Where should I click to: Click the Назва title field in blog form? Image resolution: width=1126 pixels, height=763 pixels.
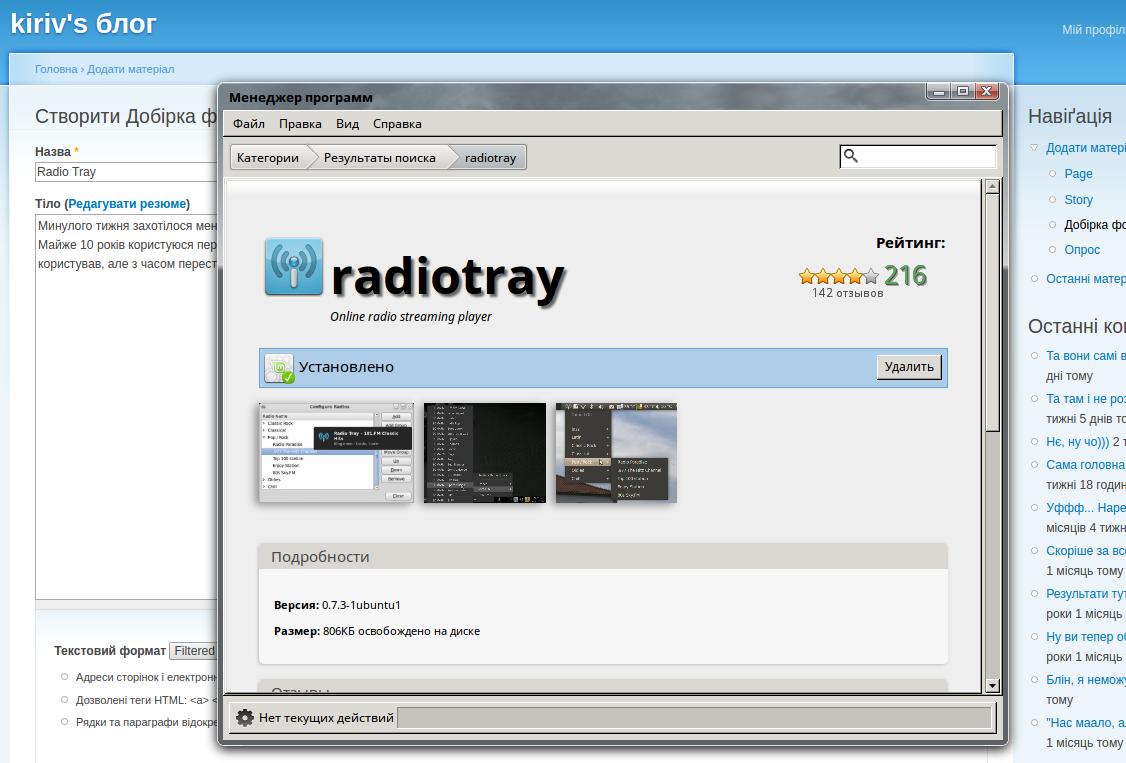coord(126,172)
